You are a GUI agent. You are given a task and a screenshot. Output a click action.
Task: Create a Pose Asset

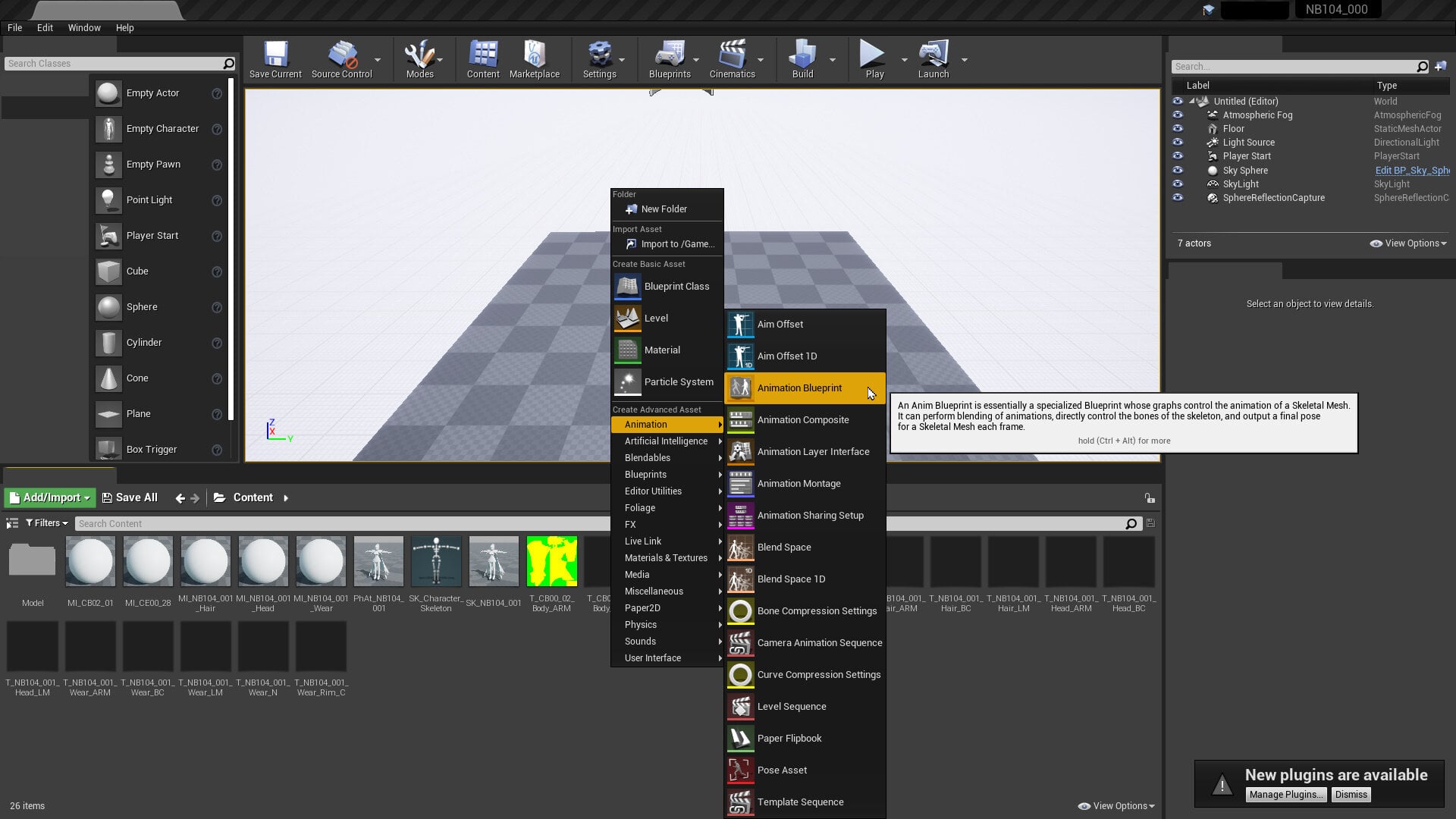(805, 770)
